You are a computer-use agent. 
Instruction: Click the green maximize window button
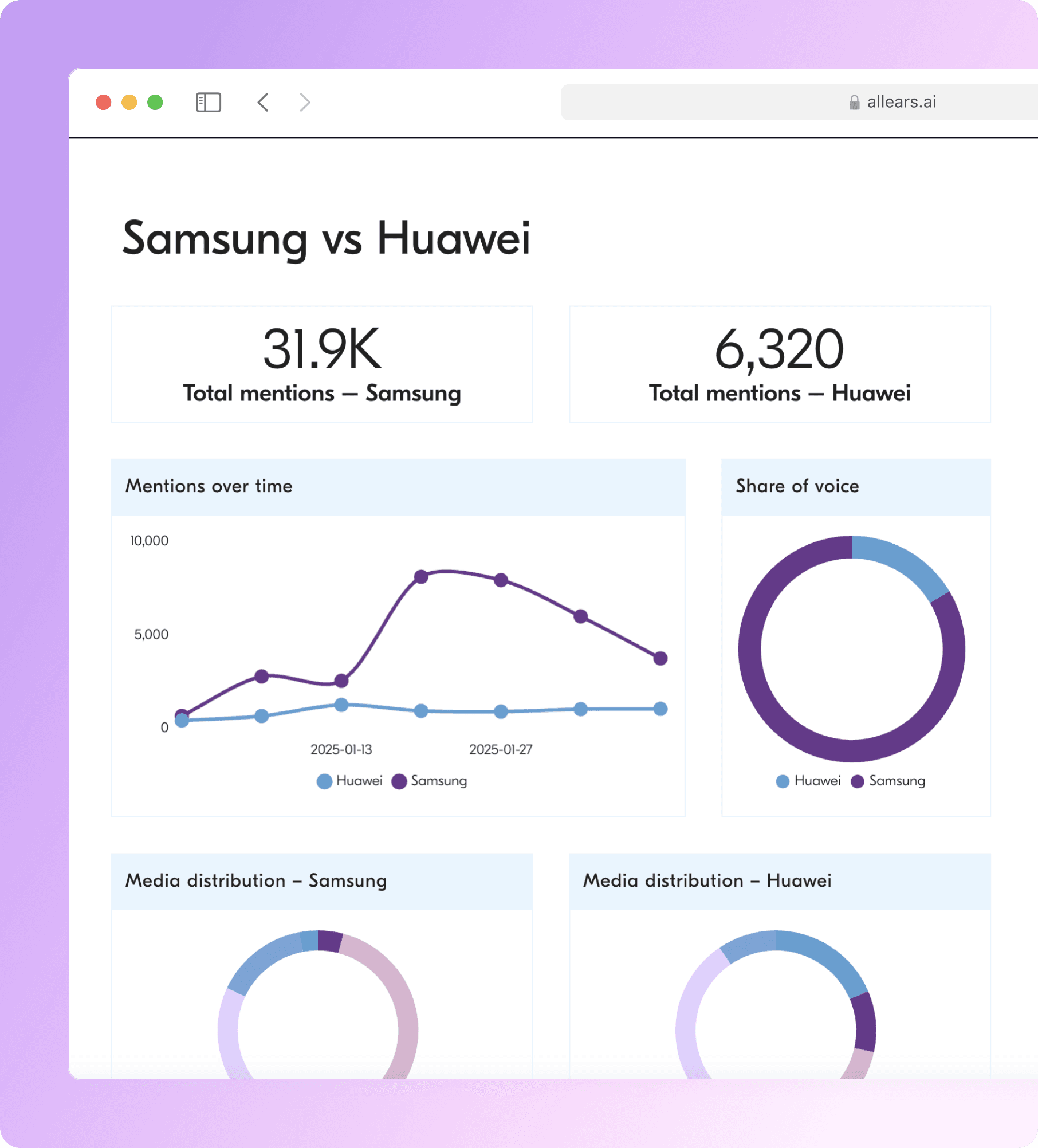(x=155, y=103)
